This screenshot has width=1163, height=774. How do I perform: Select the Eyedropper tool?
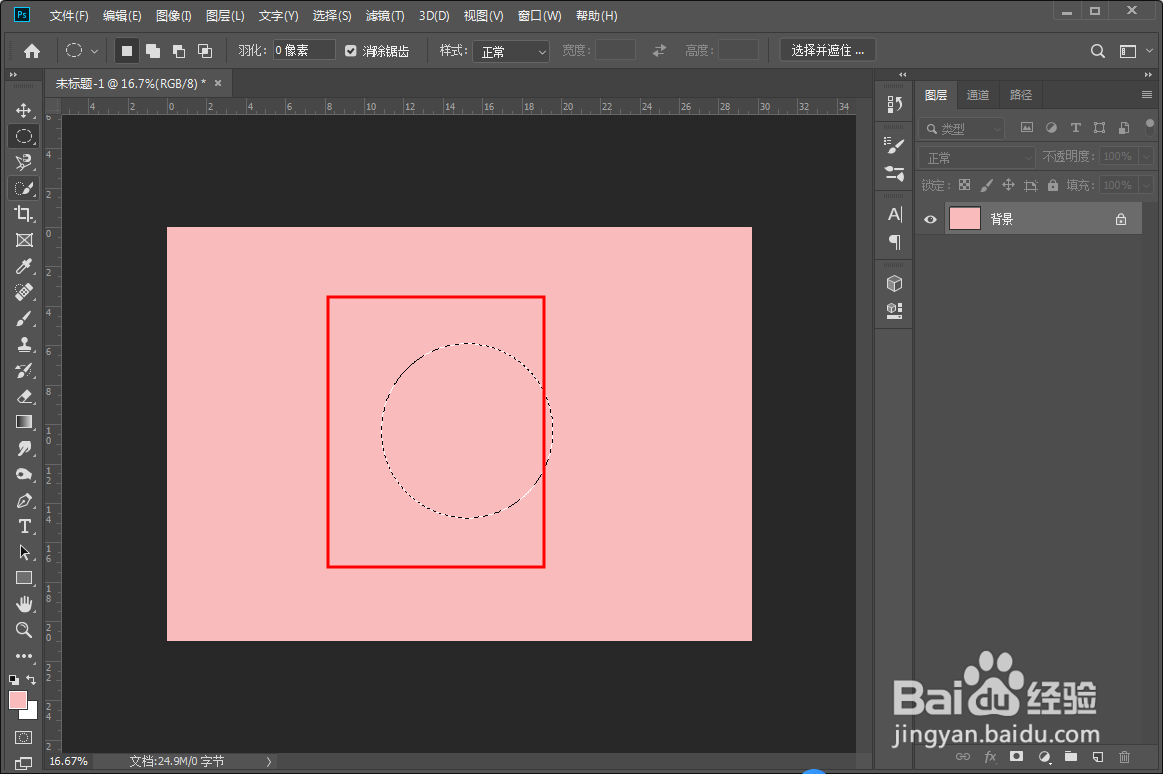pyautogui.click(x=24, y=266)
